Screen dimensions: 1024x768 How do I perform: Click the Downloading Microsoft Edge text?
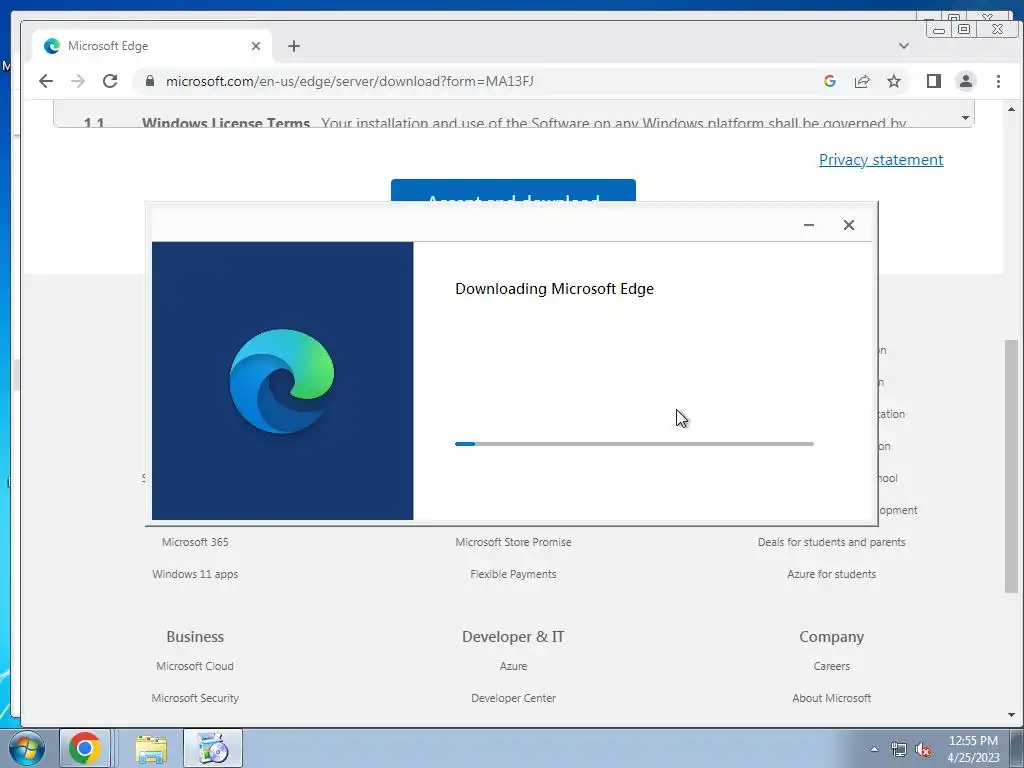[554, 289]
